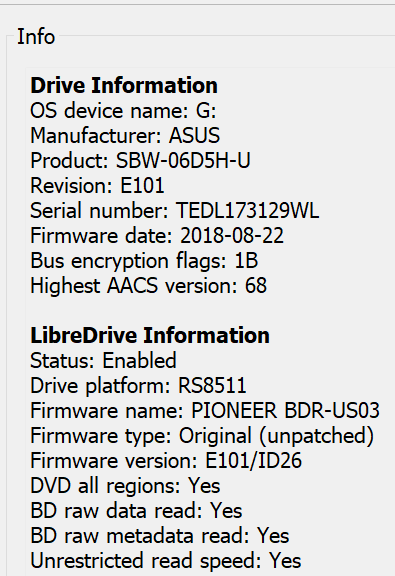This screenshot has height=576, width=395.
Task: Select the LibreDrive Information heading
Action: pyautogui.click(x=150, y=335)
